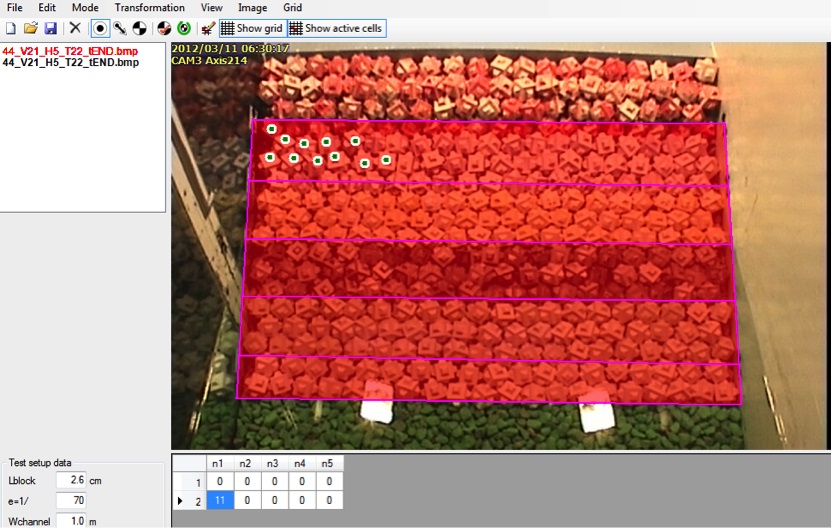Image resolution: width=832 pixels, height=528 pixels.
Task: Click the Wchannel input field
Action: click(x=70, y=520)
